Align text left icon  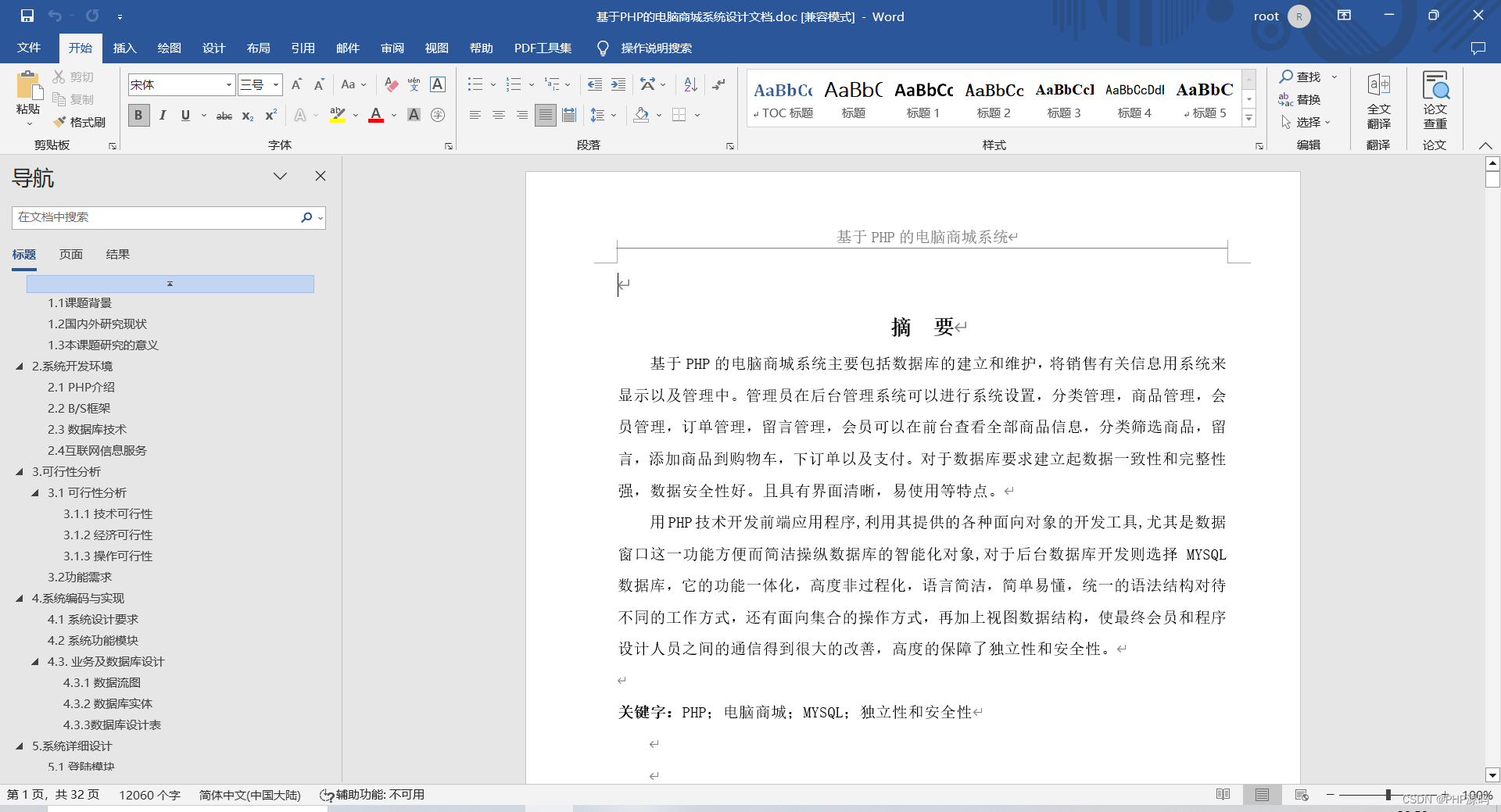click(475, 116)
